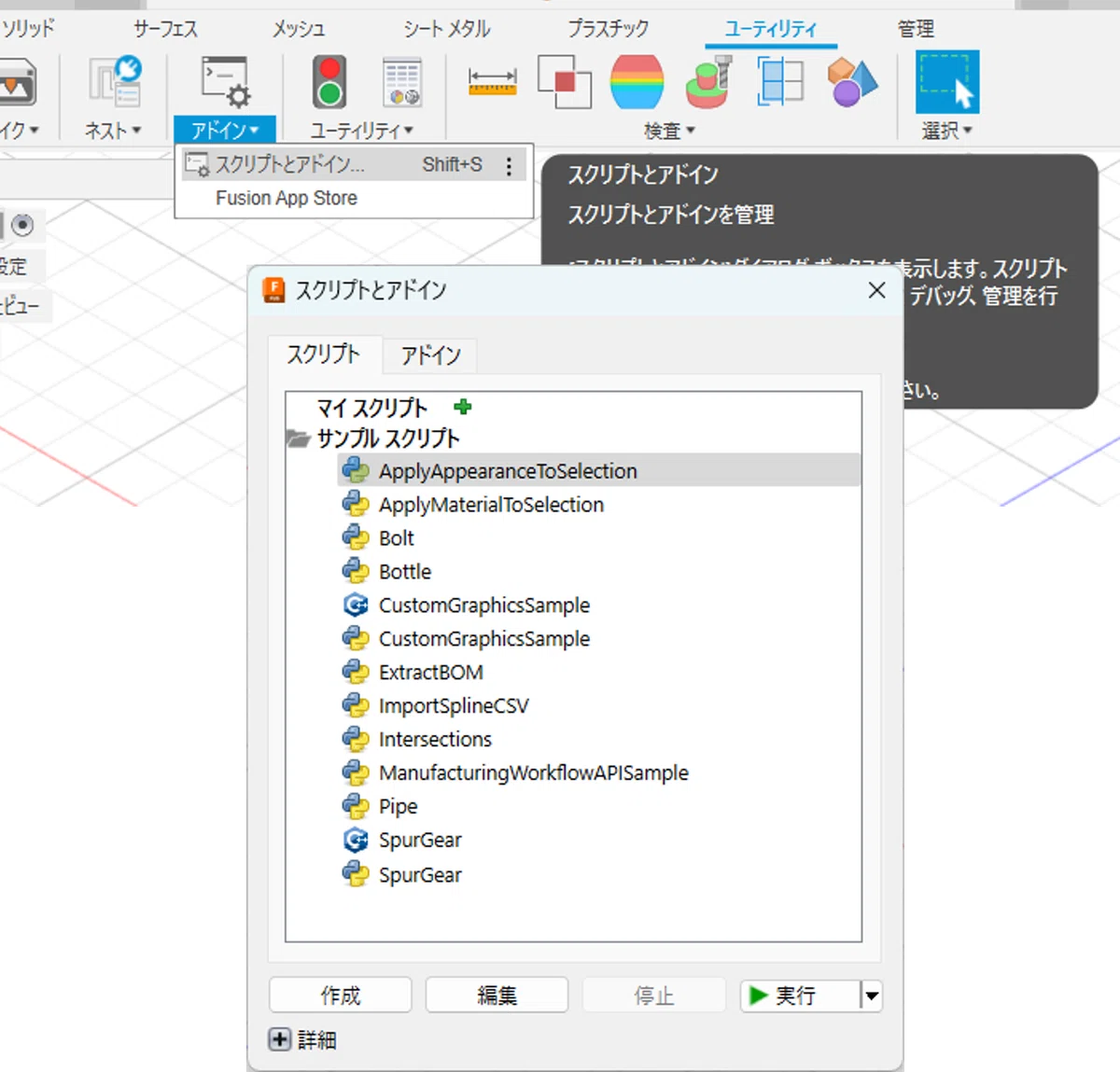Select ApplyAppearanceToSelection script
1120x1072 pixels.
[598, 470]
